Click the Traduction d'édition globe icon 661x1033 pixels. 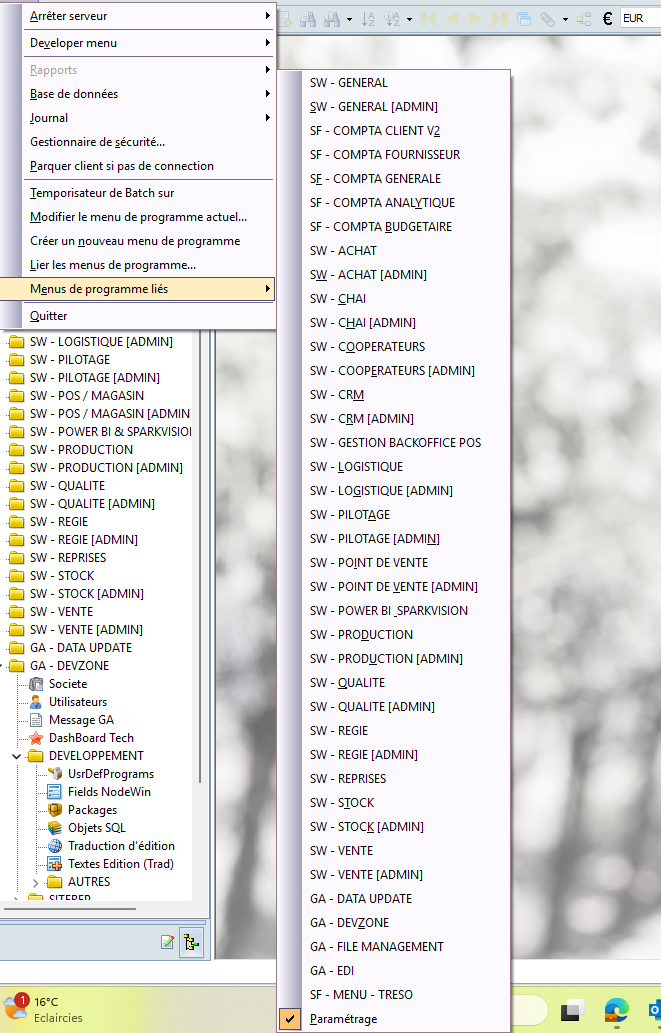tap(56, 846)
